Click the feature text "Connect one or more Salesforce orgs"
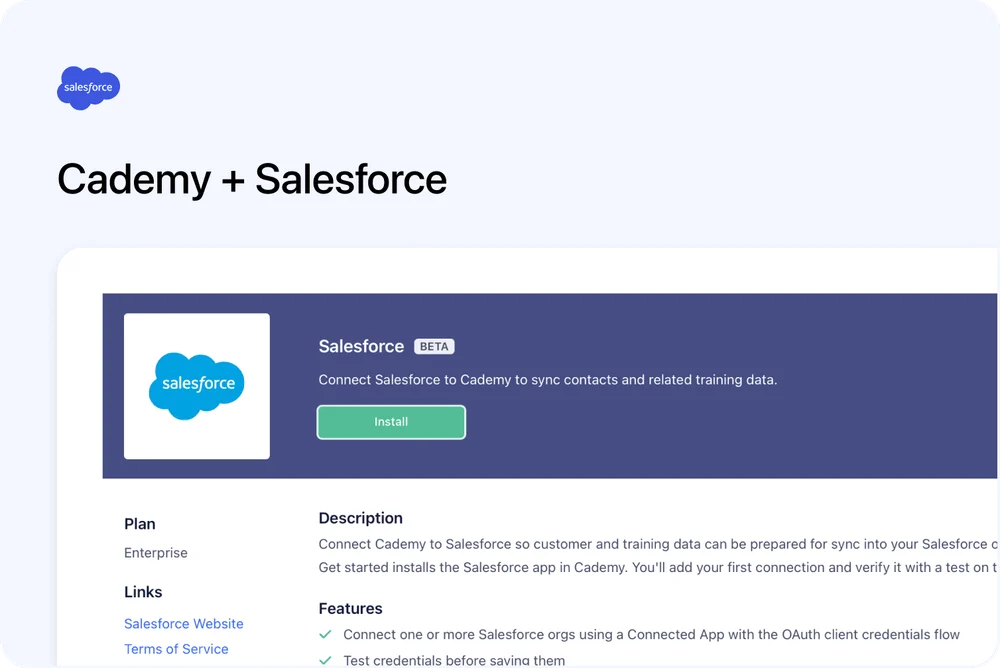 [651, 634]
